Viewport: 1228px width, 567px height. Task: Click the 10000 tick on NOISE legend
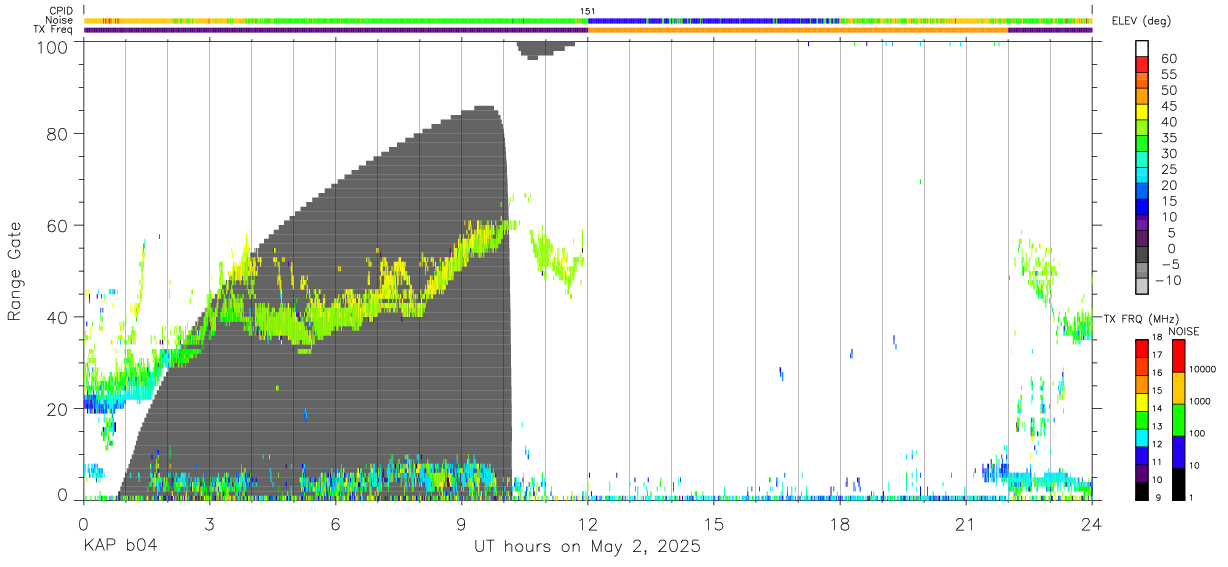(1201, 369)
